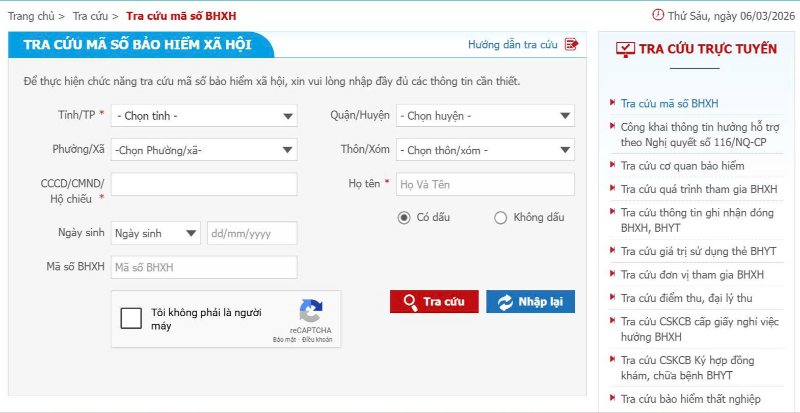800x413 pixels.
Task: Select the Có dấu radio button
Action: 404,218
